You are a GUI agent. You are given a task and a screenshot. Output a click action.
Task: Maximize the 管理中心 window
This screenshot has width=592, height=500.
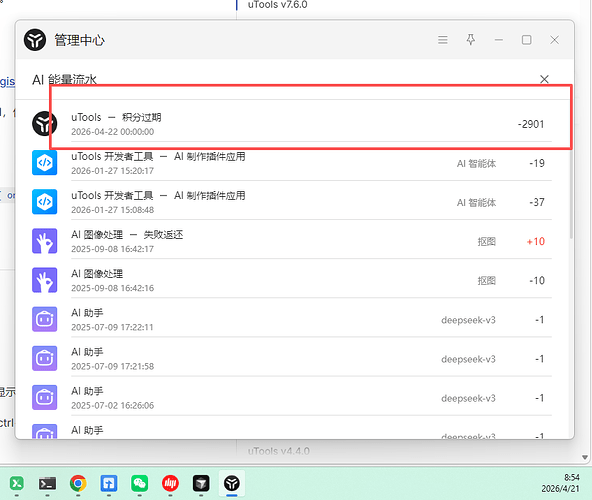(x=527, y=40)
